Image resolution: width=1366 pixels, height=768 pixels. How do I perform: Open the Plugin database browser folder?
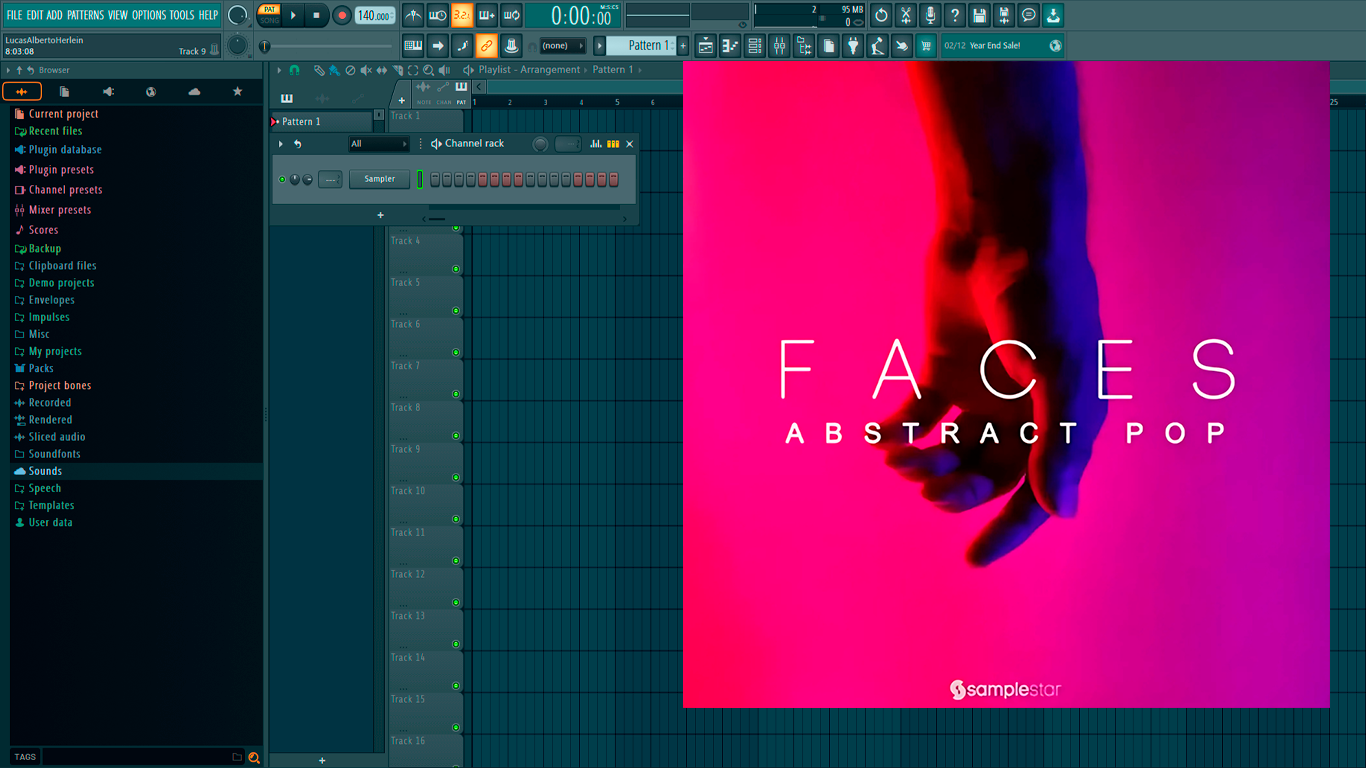click(x=58, y=150)
